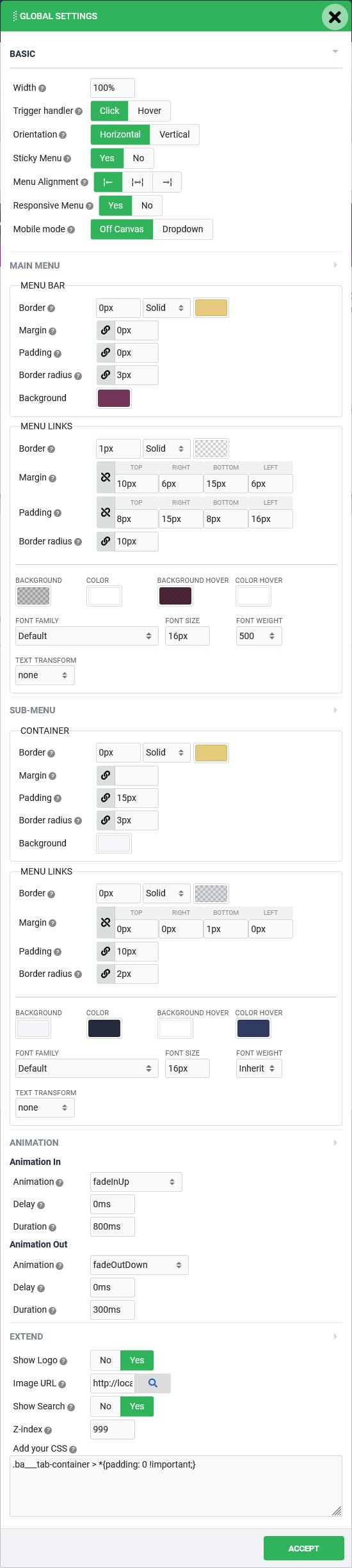Screen dimensions: 352x1568
Task: Choose Dropdown for Mobile mode
Action: [183, 229]
